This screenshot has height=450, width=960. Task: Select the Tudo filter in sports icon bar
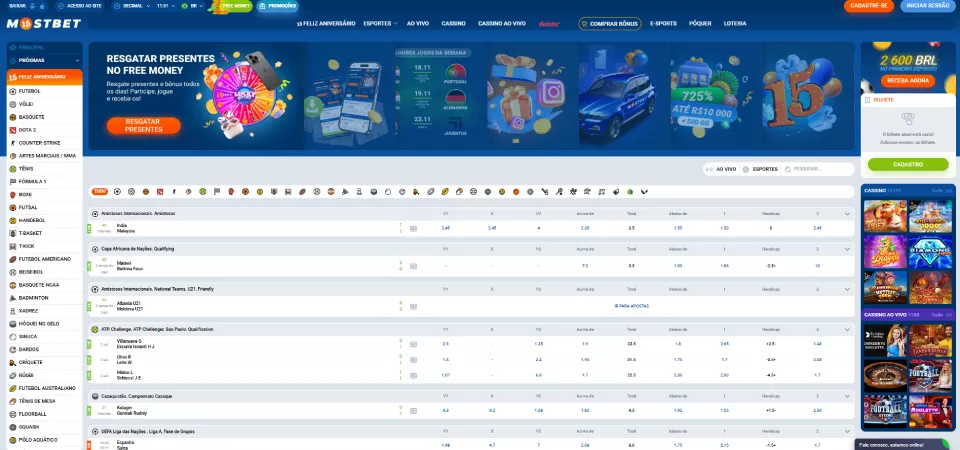tap(100, 191)
